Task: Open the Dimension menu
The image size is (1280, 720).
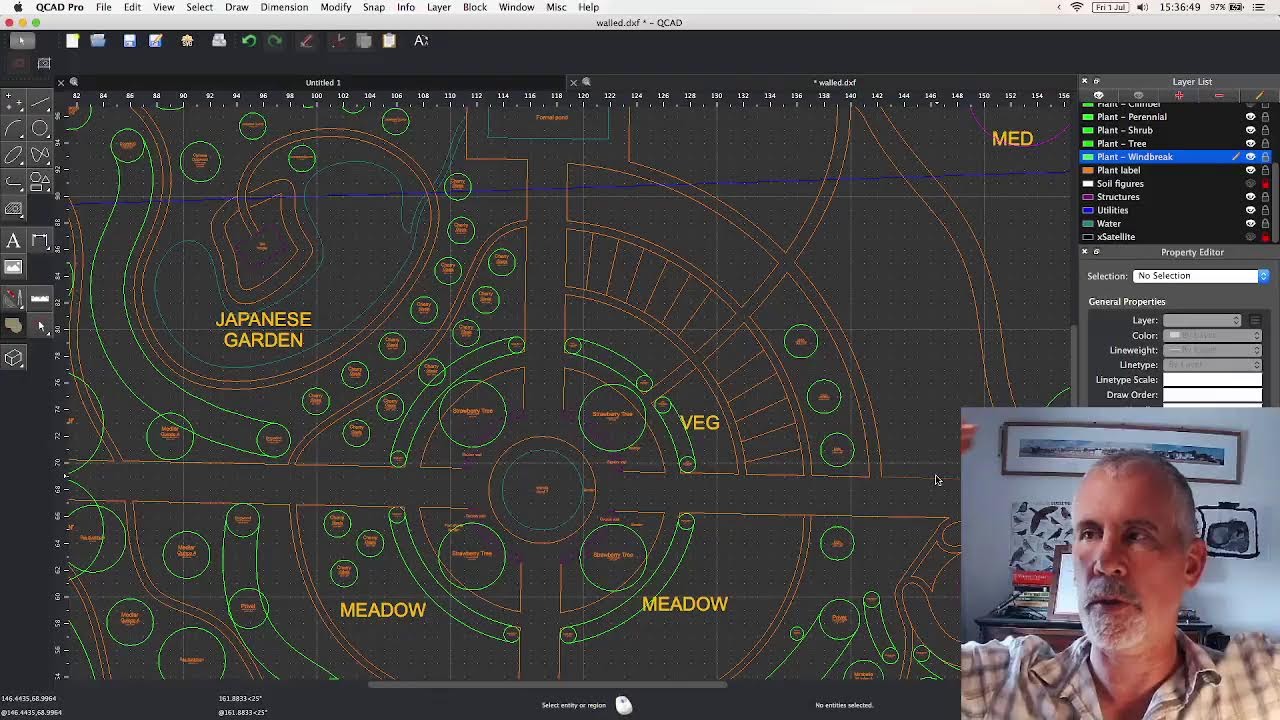Action: coord(284,7)
